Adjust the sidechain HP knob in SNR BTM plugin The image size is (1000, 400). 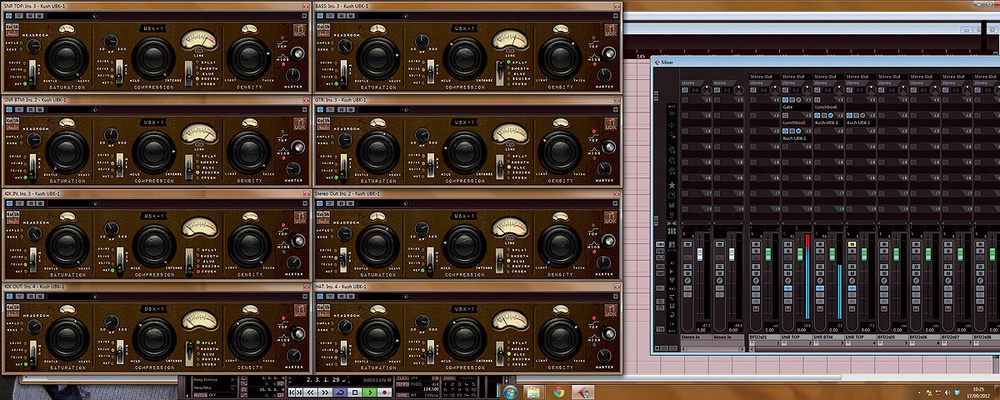coord(111,135)
